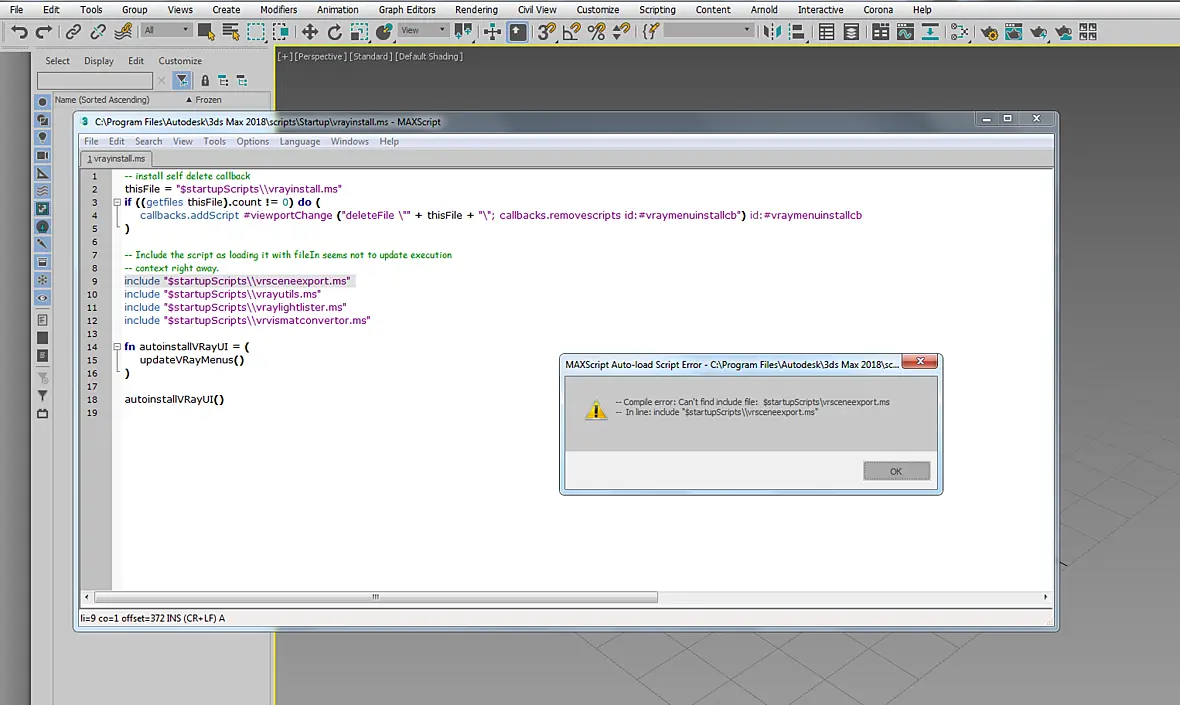Open the Corona menu in main menu bar
Screen dimensions: 1180x705
click(x=878, y=10)
